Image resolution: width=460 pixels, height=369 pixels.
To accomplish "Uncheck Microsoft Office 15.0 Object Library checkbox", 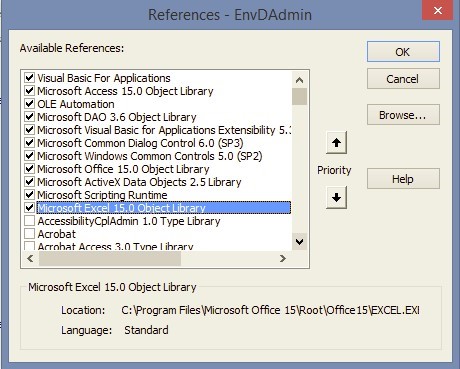I will pos(30,169).
